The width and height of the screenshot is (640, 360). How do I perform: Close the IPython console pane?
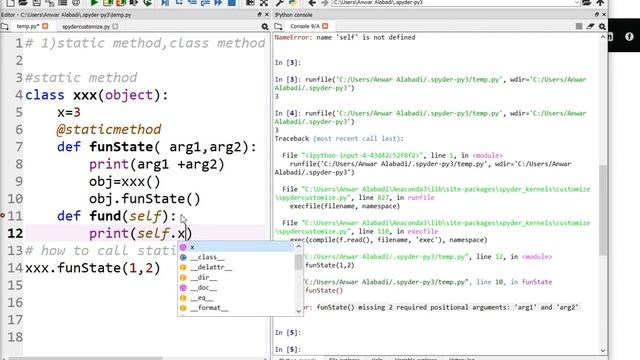point(604,14)
